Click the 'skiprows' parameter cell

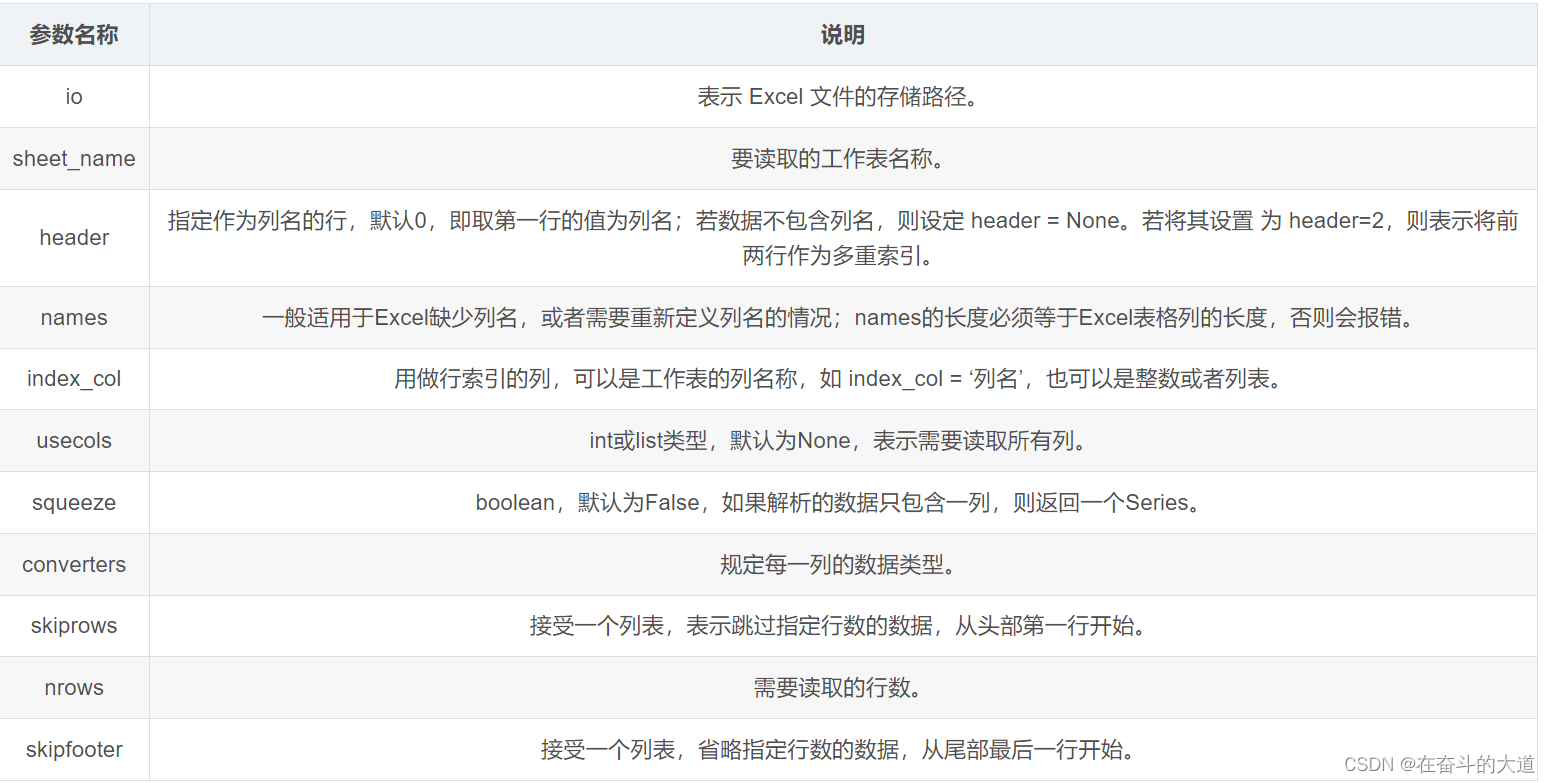[x=74, y=626]
